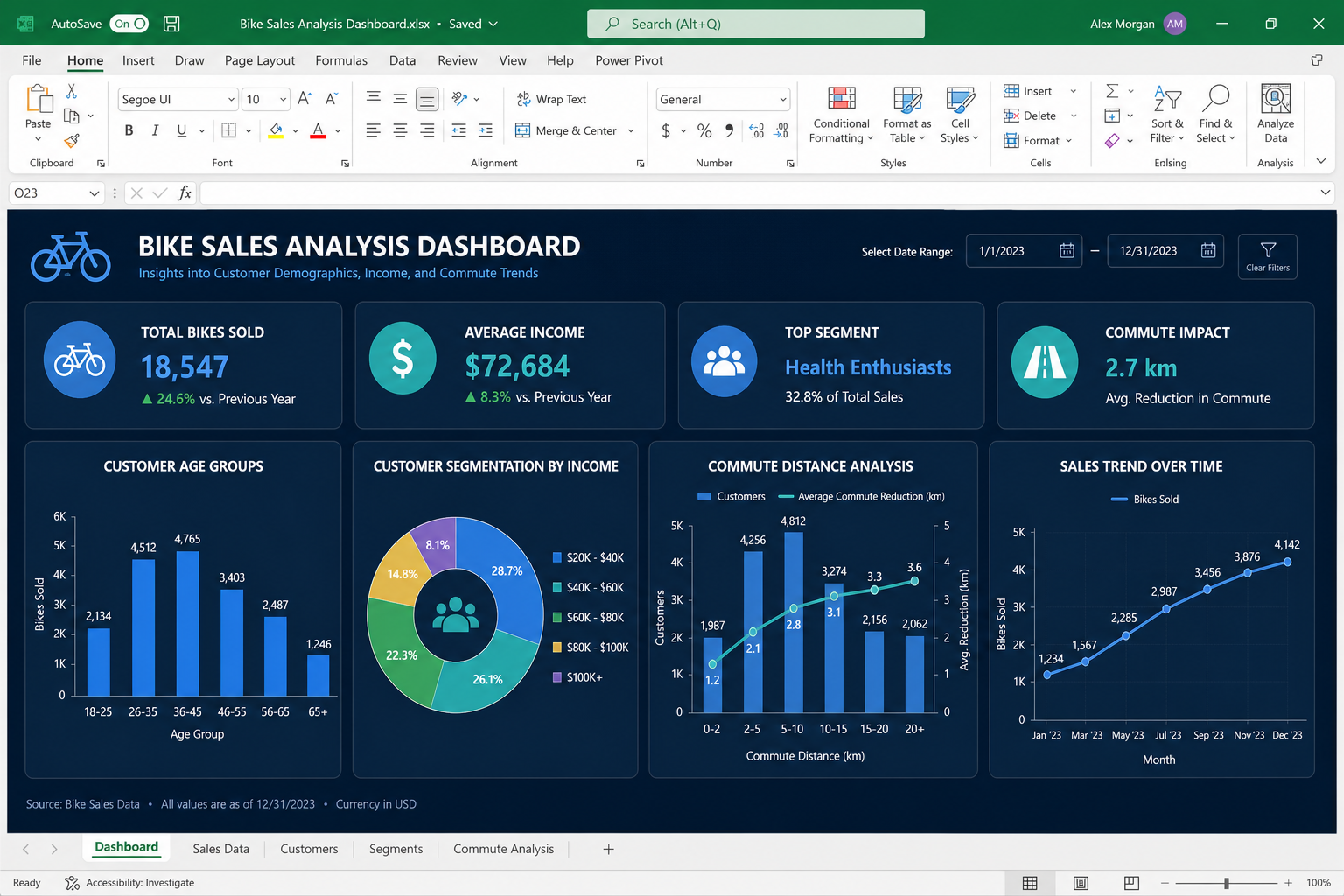Switch to the Commute Analysis sheet tab

[x=503, y=849]
